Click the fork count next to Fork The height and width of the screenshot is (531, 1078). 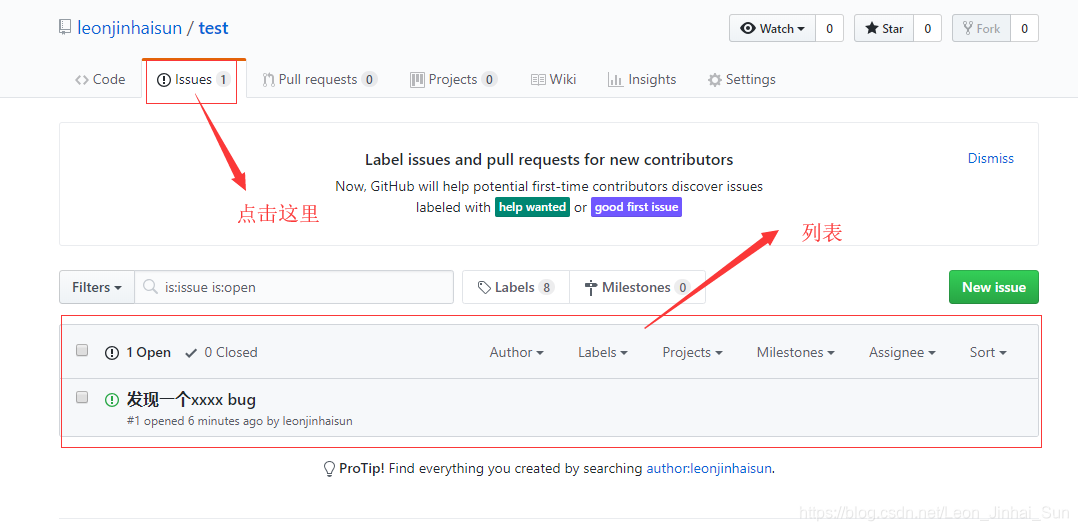tap(1024, 28)
